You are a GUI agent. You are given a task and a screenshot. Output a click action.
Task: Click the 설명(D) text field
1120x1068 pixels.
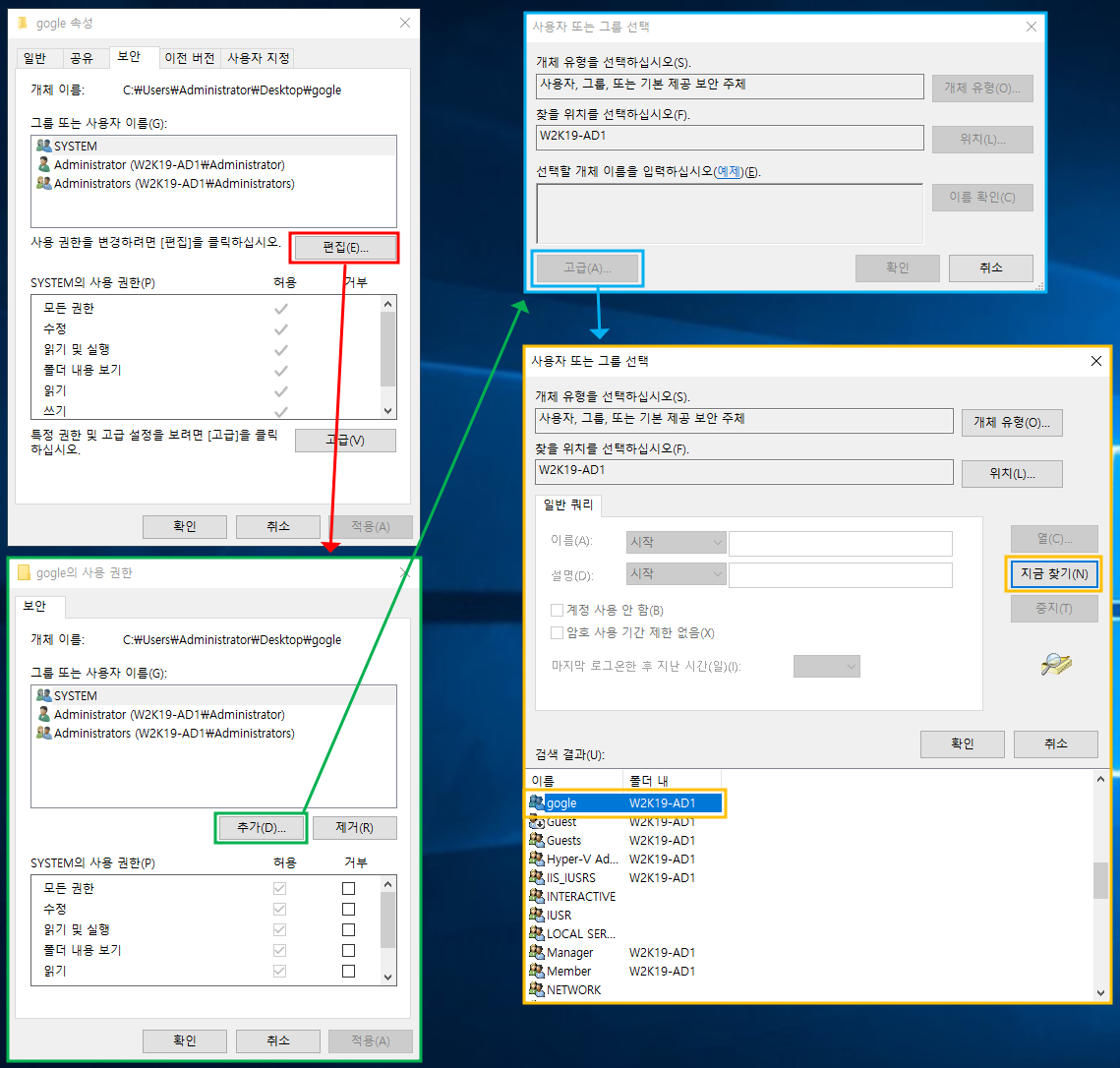840,575
